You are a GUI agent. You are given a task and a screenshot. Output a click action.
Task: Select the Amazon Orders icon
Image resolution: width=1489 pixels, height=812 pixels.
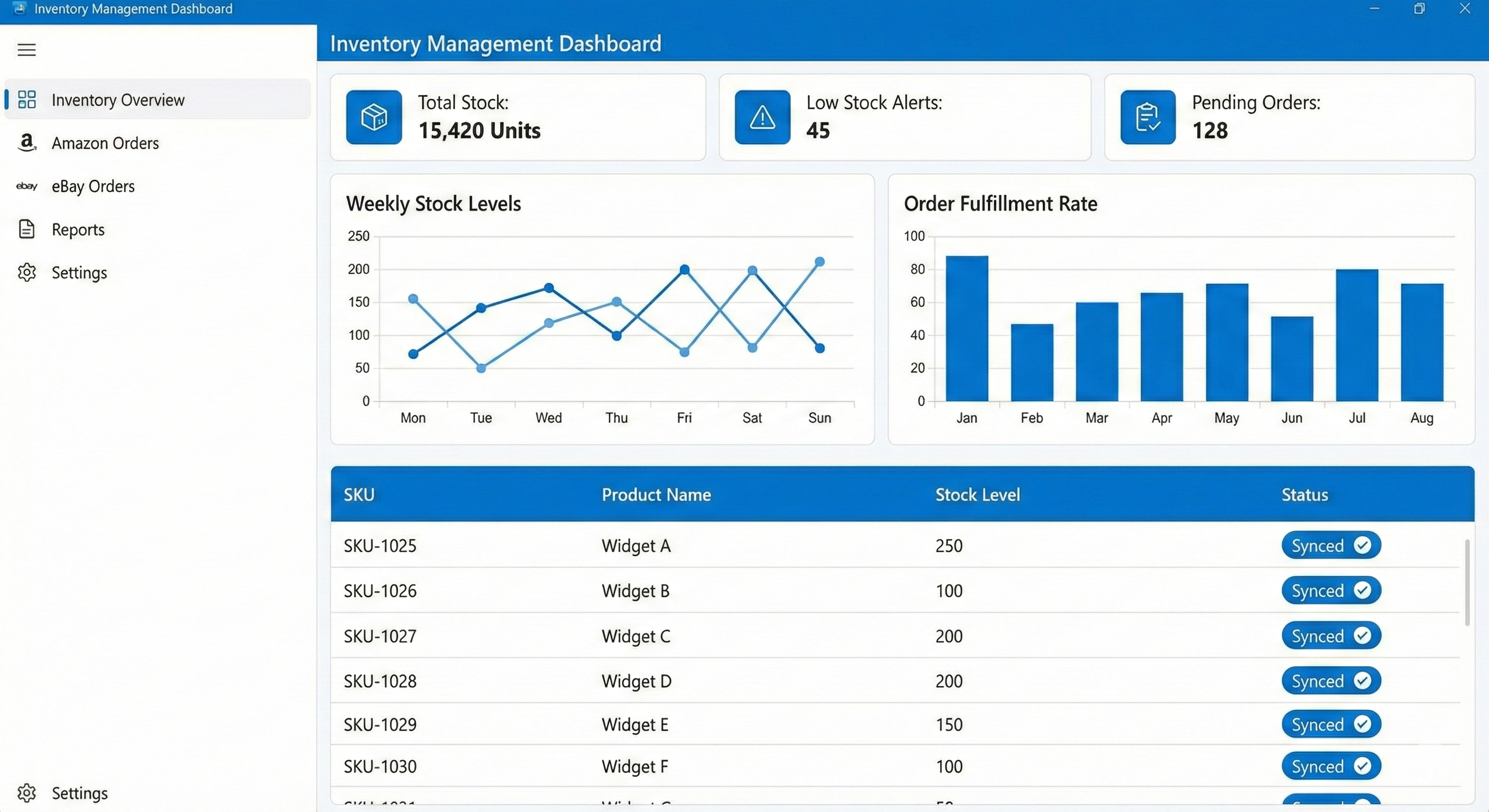click(x=26, y=143)
